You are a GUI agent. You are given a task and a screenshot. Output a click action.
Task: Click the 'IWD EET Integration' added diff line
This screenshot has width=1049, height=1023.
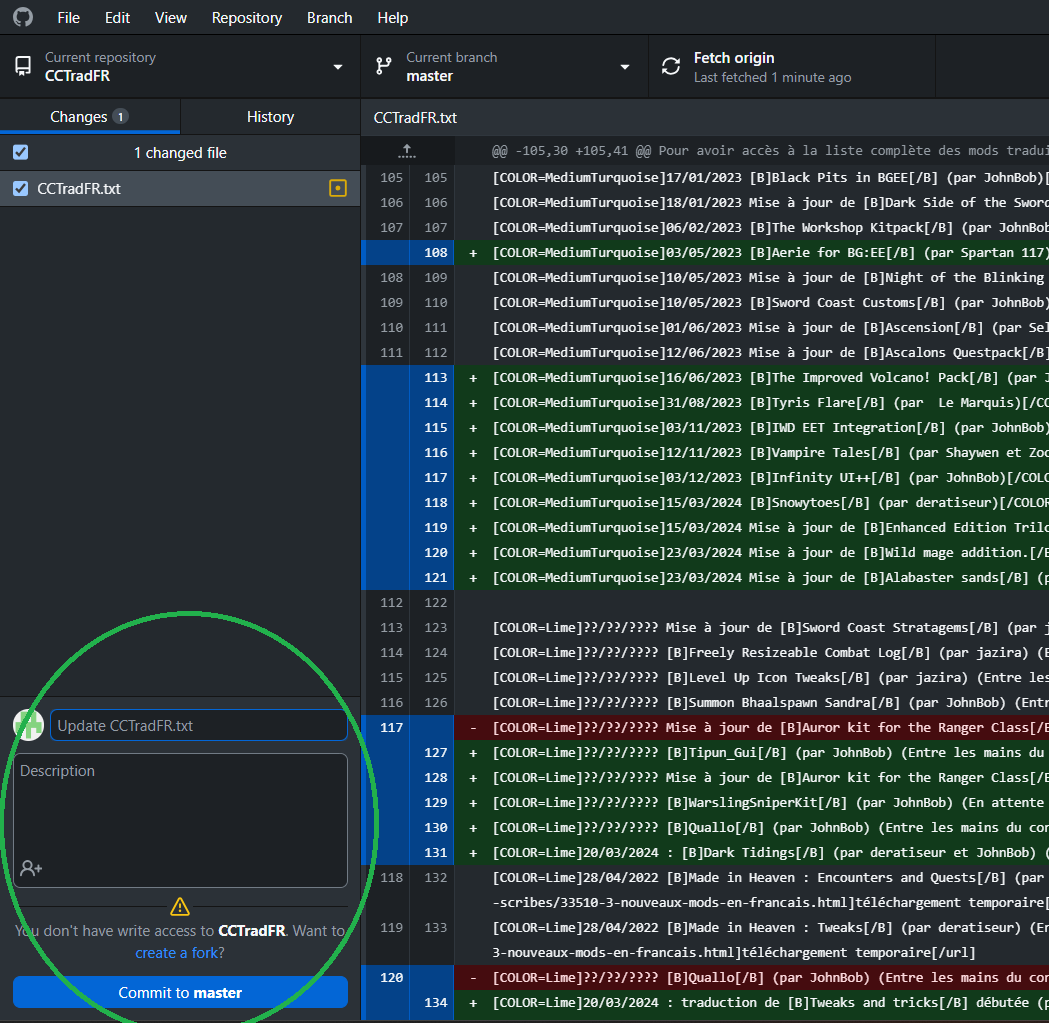752,428
